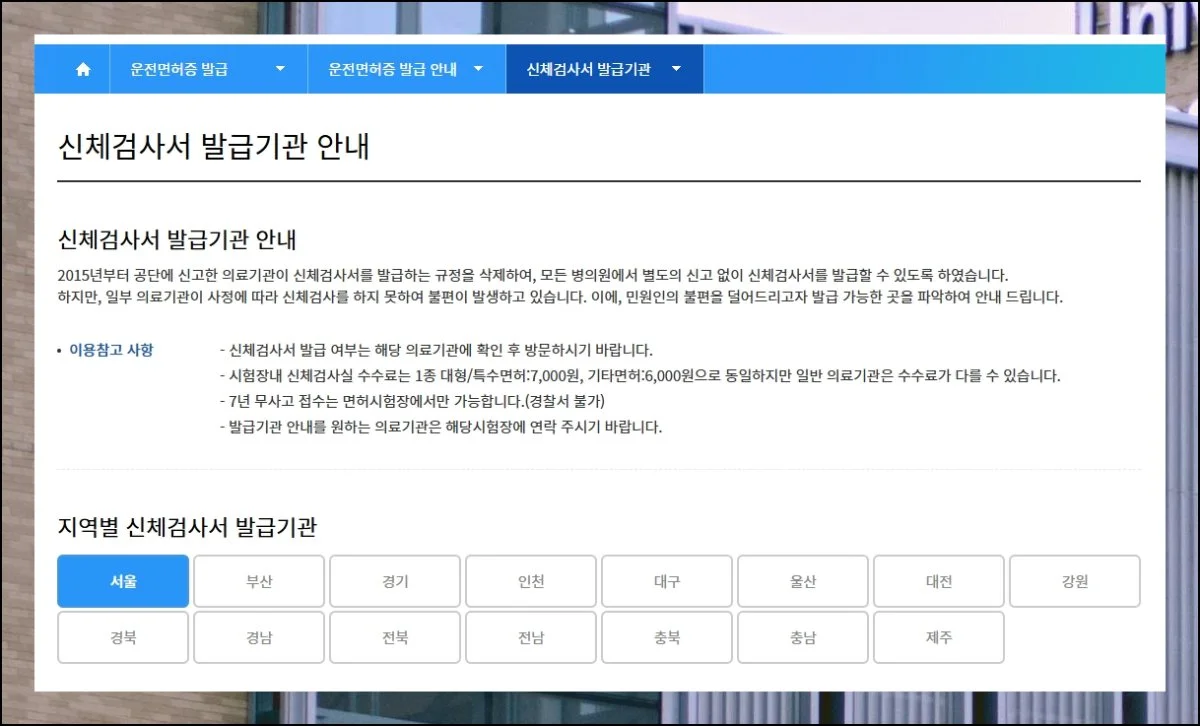This screenshot has height=726, width=1200.
Task: Select the 인천 region button
Action: pos(531,581)
